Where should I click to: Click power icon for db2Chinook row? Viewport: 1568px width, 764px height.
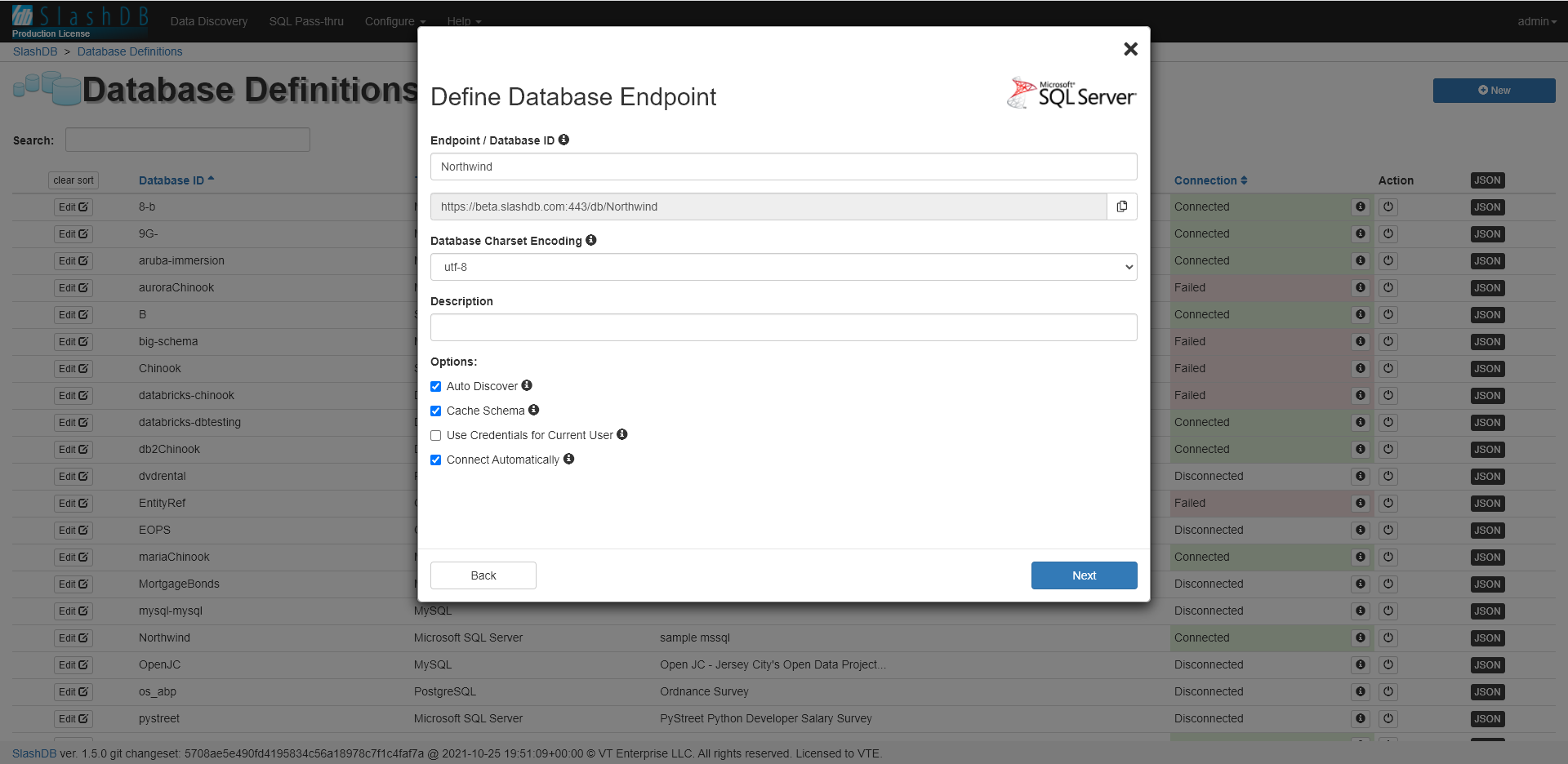pyautogui.click(x=1388, y=450)
